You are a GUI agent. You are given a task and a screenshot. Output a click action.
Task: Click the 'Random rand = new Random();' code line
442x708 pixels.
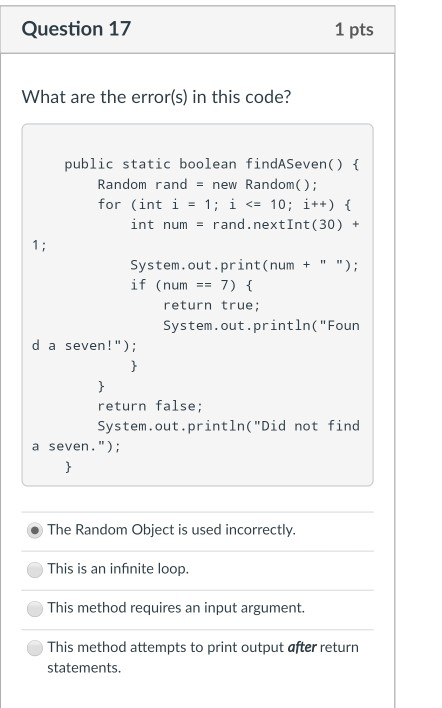(208, 184)
